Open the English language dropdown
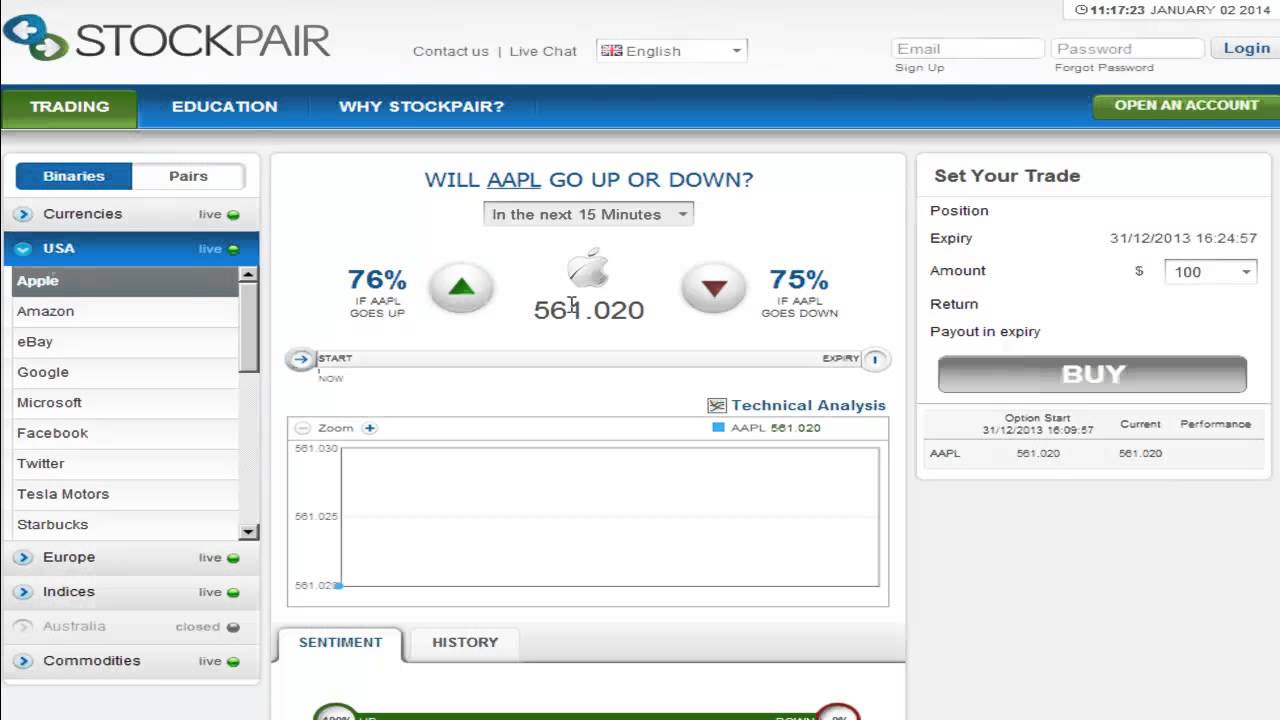Image resolution: width=1280 pixels, height=720 pixels. pyautogui.click(x=672, y=50)
